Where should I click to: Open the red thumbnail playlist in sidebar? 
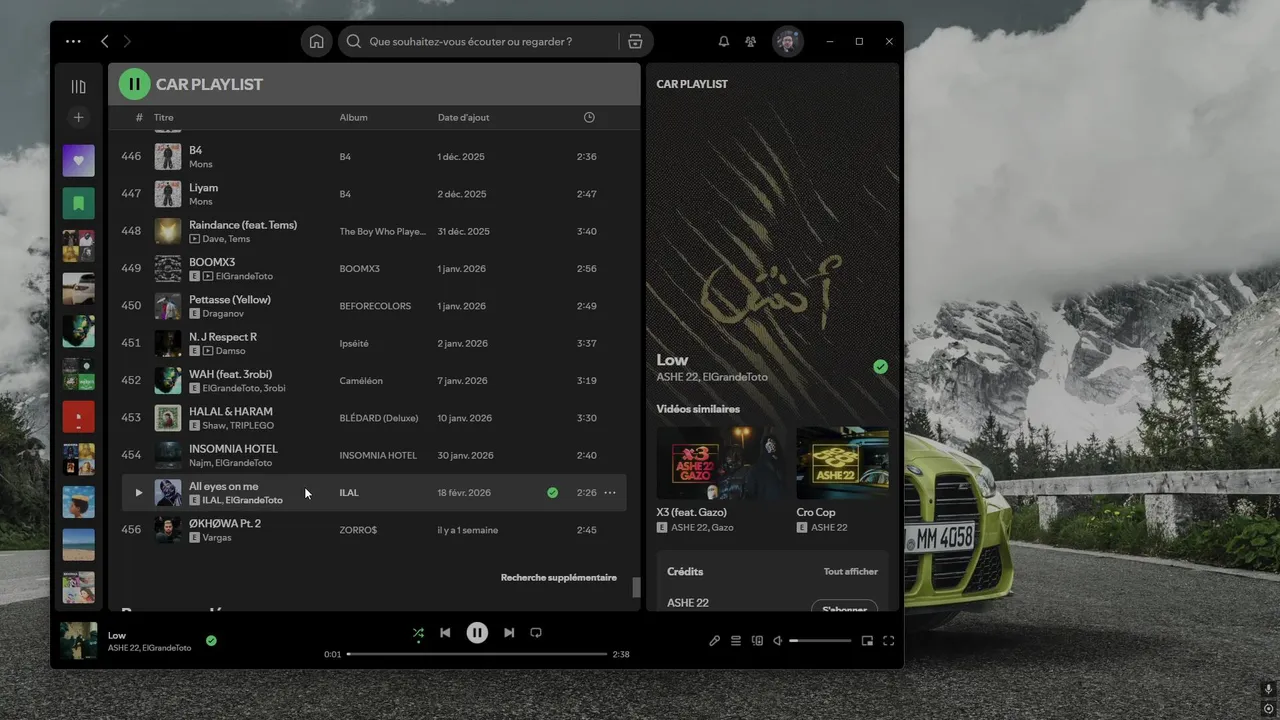[x=79, y=416]
